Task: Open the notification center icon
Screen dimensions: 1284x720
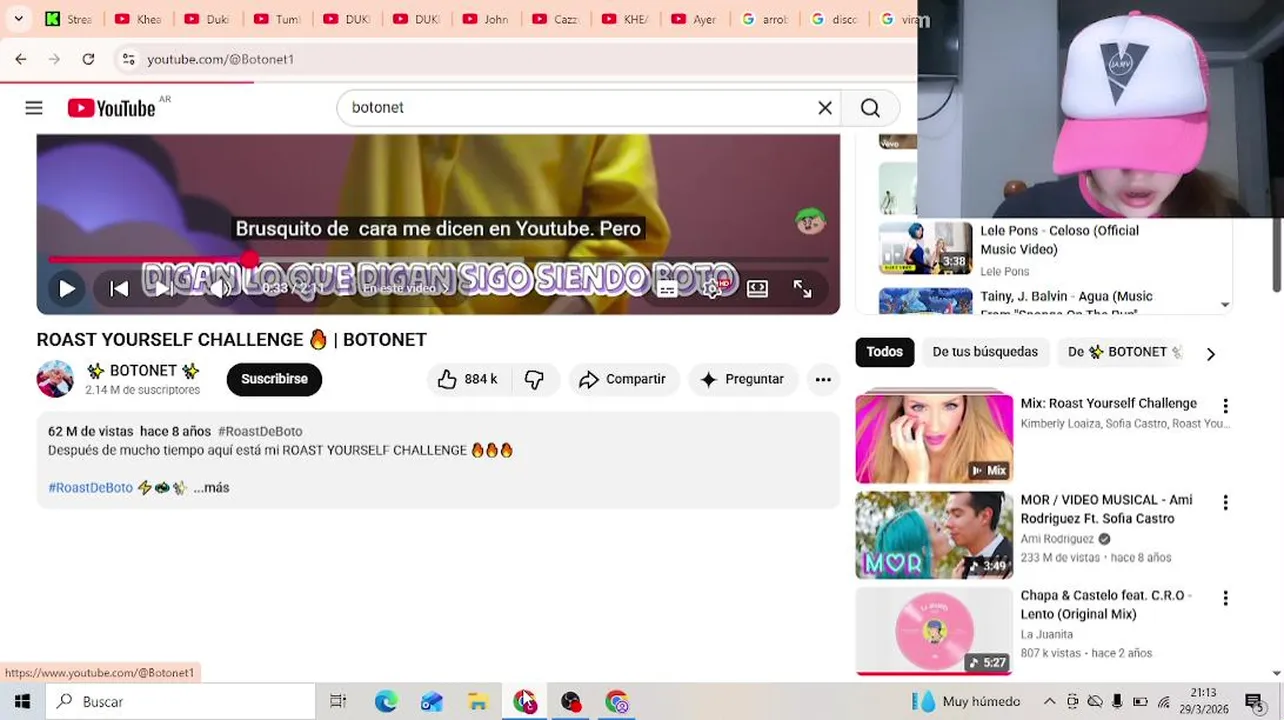Action: click(x=1254, y=702)
